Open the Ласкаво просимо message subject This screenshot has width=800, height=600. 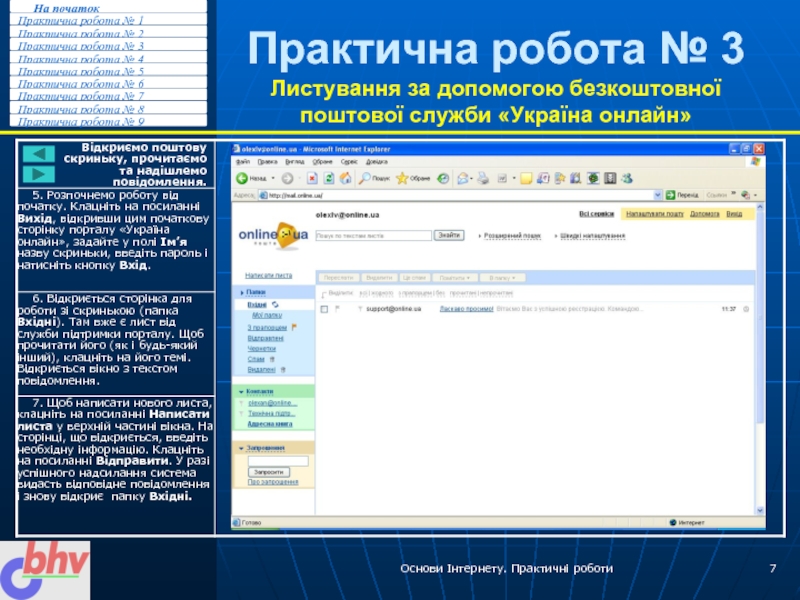pyautogui.click(x=466, y=309)
